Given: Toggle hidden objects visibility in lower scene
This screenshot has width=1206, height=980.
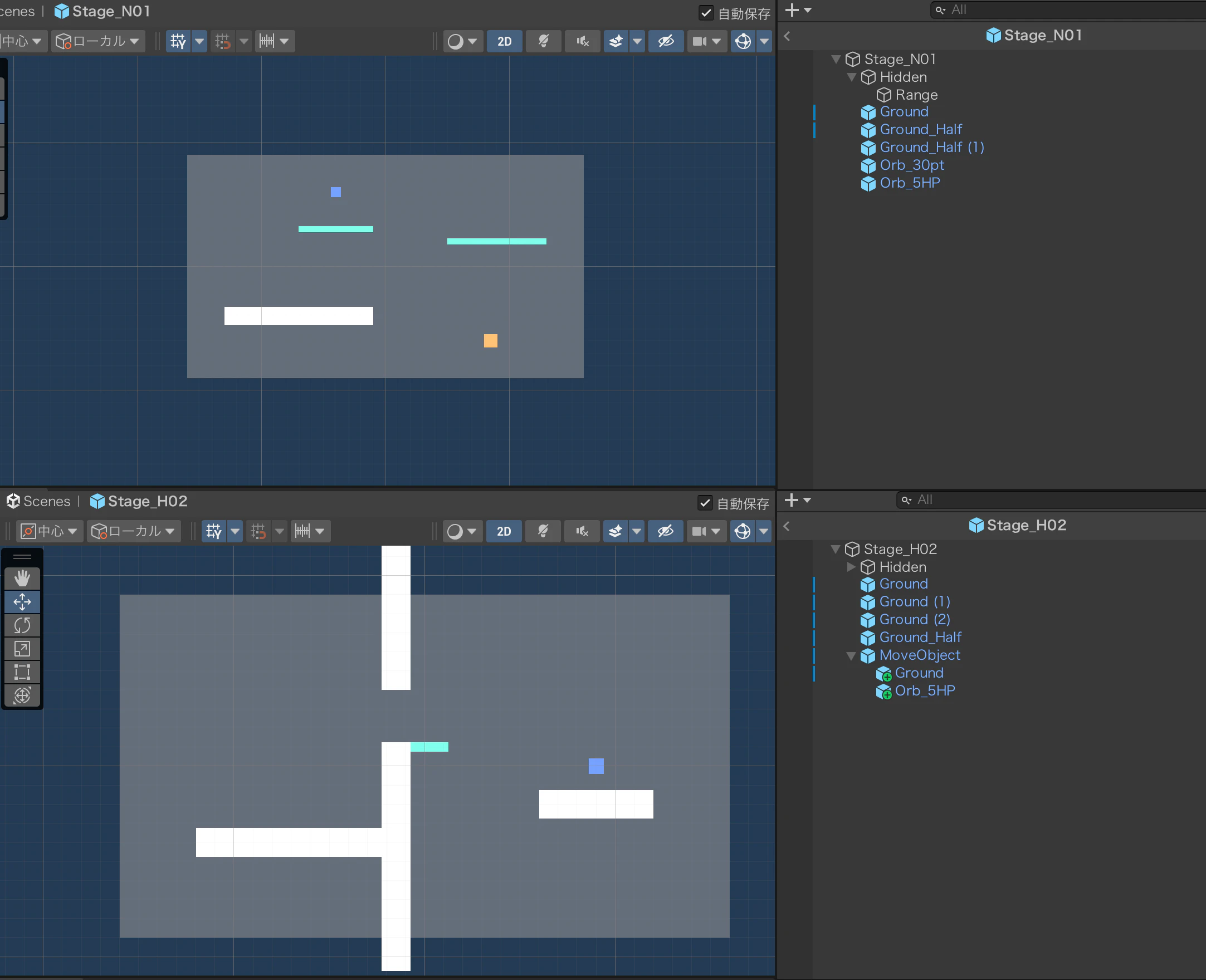Looking at the screenshot, I should pyautogui.click(x=665, y=531).
